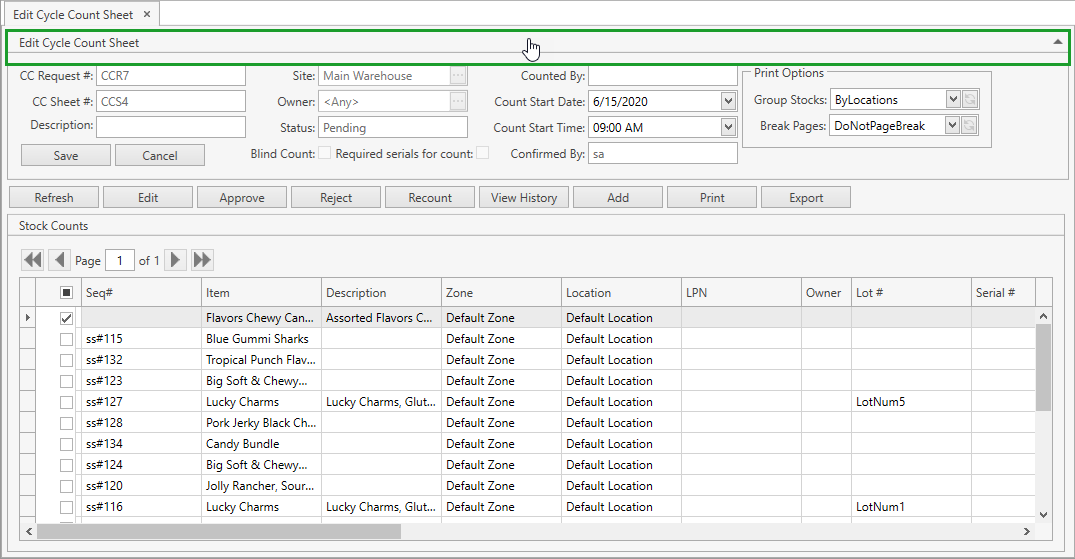Check the row checkbox for ss#115
This screenshot has height=559, width=1075.
(x=66, y=339)
